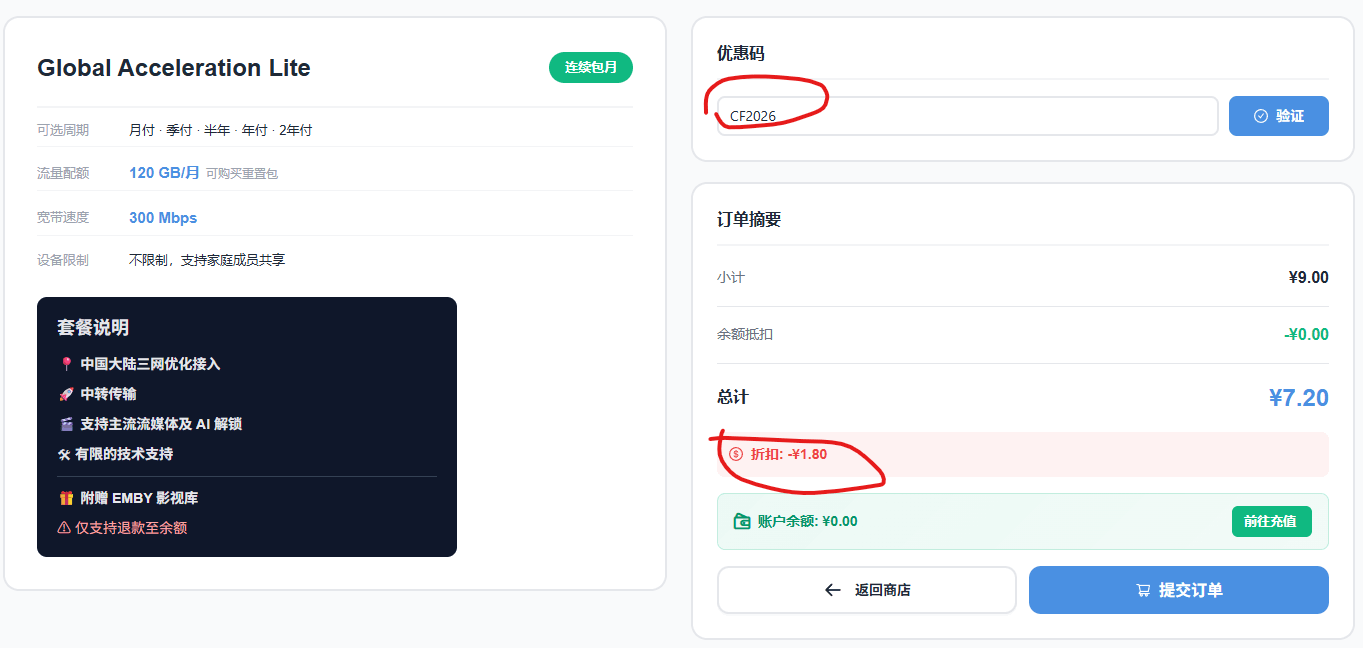This screenshot has width=1363, height=648.
Task: Click the pin icon beside 中国大陆三网优化接入
Action: point(67,364)
